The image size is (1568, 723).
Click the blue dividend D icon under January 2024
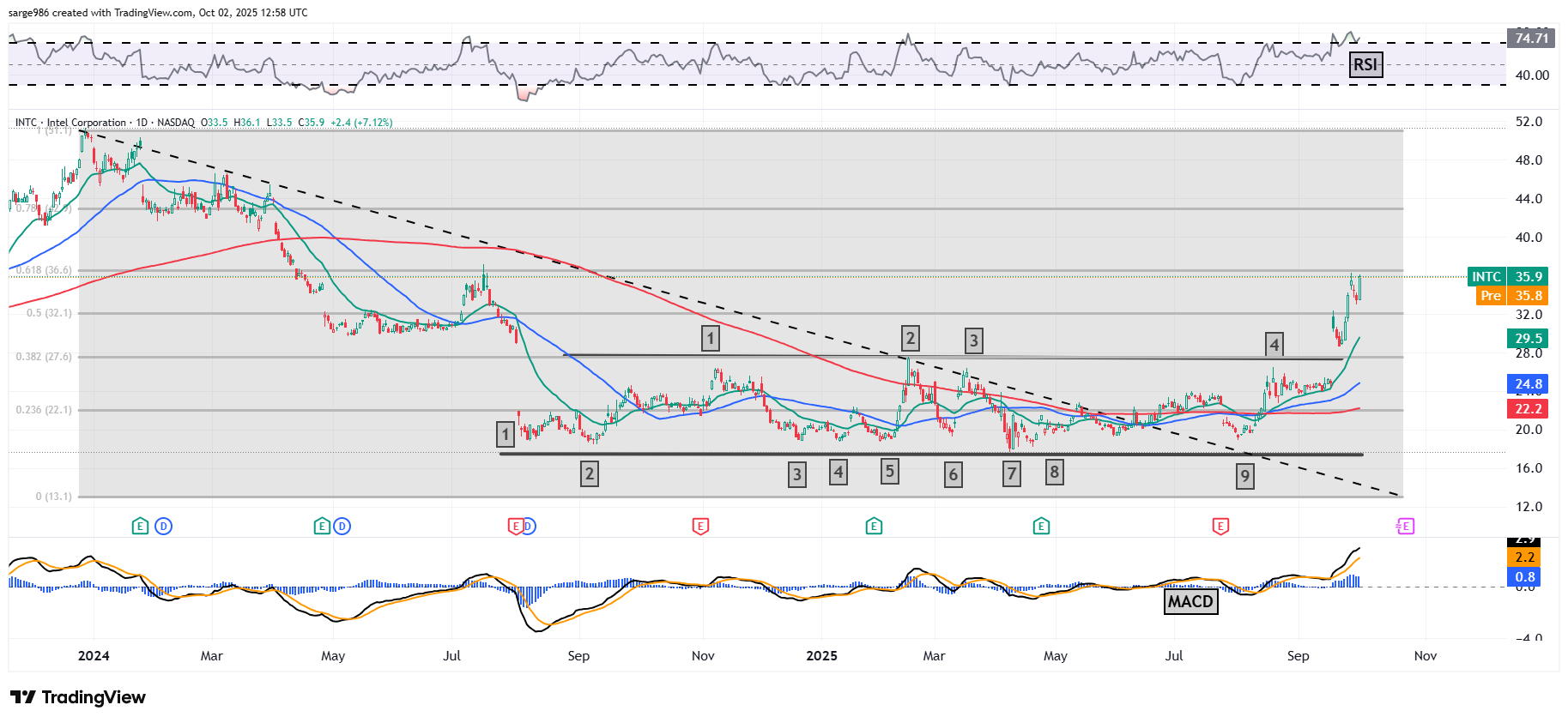(163, 526)
